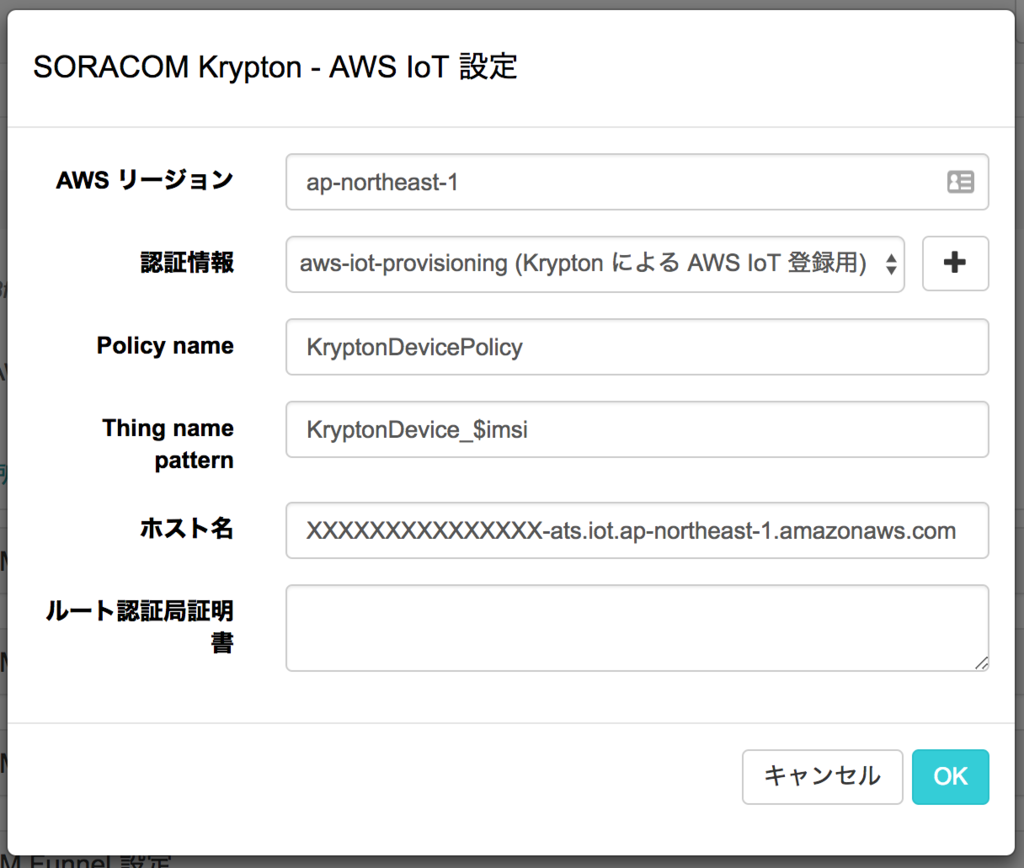Focus the ルート認証局証明書 text area

(637, 628)
